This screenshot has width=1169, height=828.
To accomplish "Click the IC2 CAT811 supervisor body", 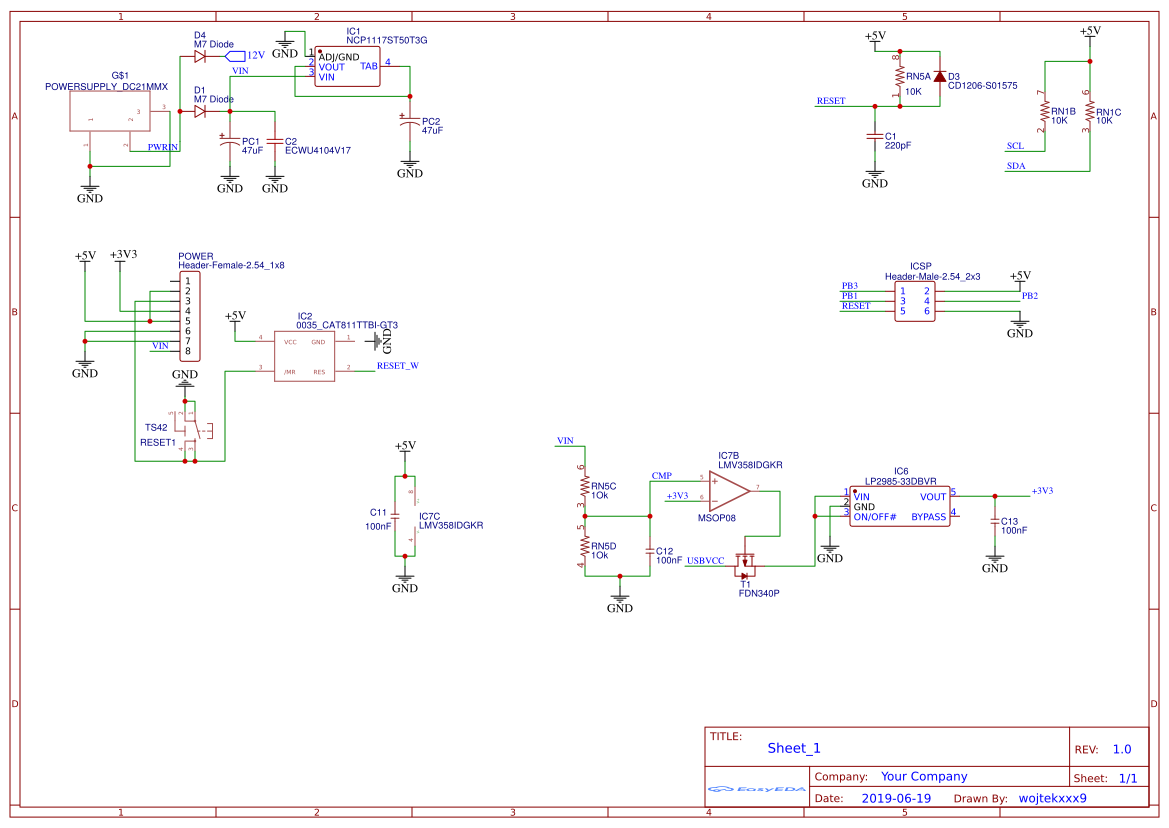I will 304,357.
